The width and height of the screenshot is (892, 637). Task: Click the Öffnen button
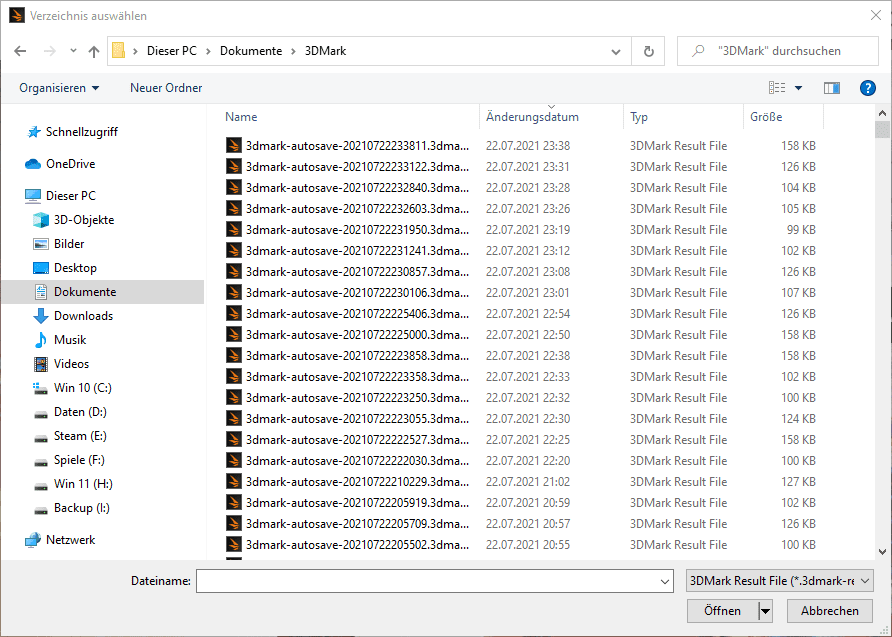722,611
